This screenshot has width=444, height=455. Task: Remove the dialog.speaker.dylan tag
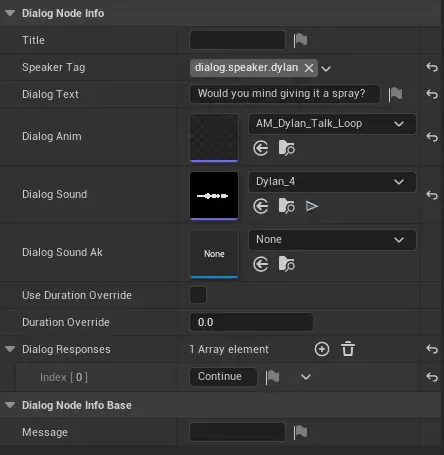pyautogui.click(x=309, y=68)
